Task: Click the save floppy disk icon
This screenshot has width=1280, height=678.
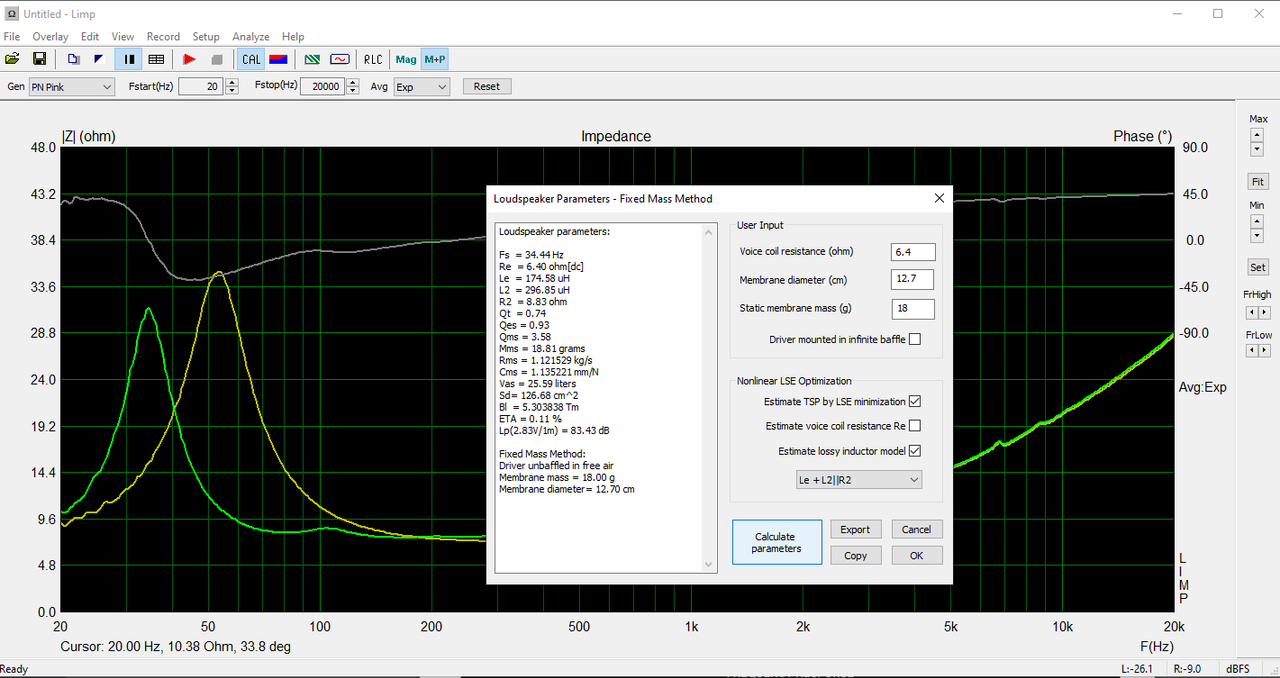Action: click(x=40, y=59)
